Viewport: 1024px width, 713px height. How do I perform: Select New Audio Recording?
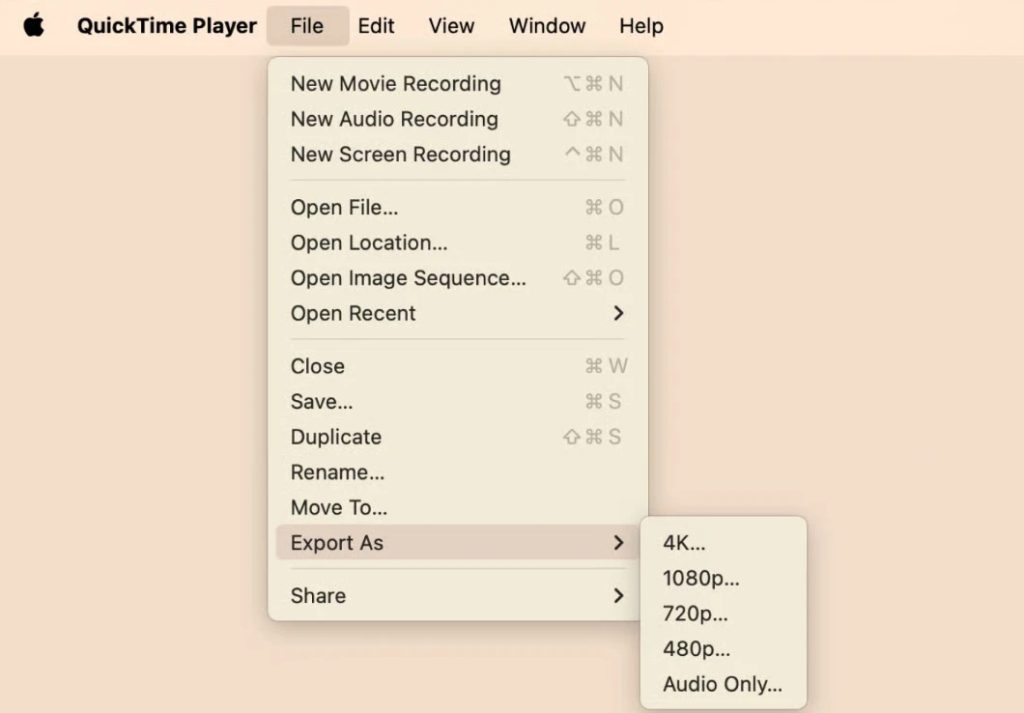click(393, 119)
